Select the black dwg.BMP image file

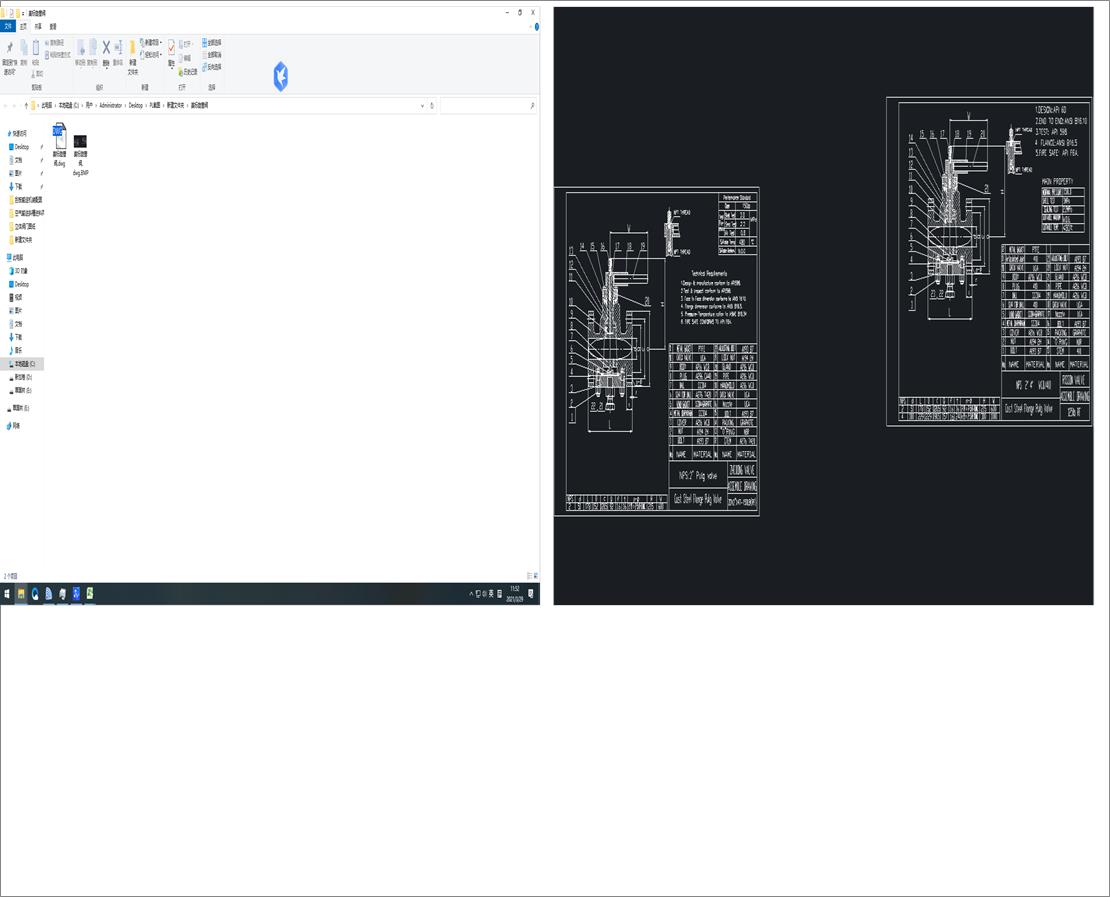tap(80, 154)
